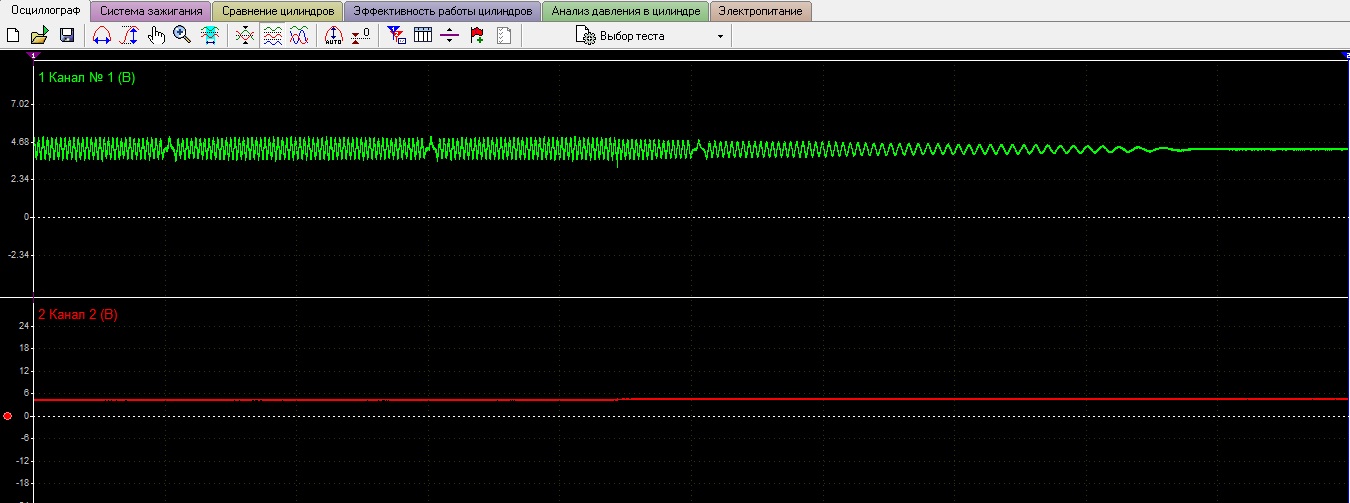Click the 4.68 value on channel 1 axis

click(x=22, y=141)
